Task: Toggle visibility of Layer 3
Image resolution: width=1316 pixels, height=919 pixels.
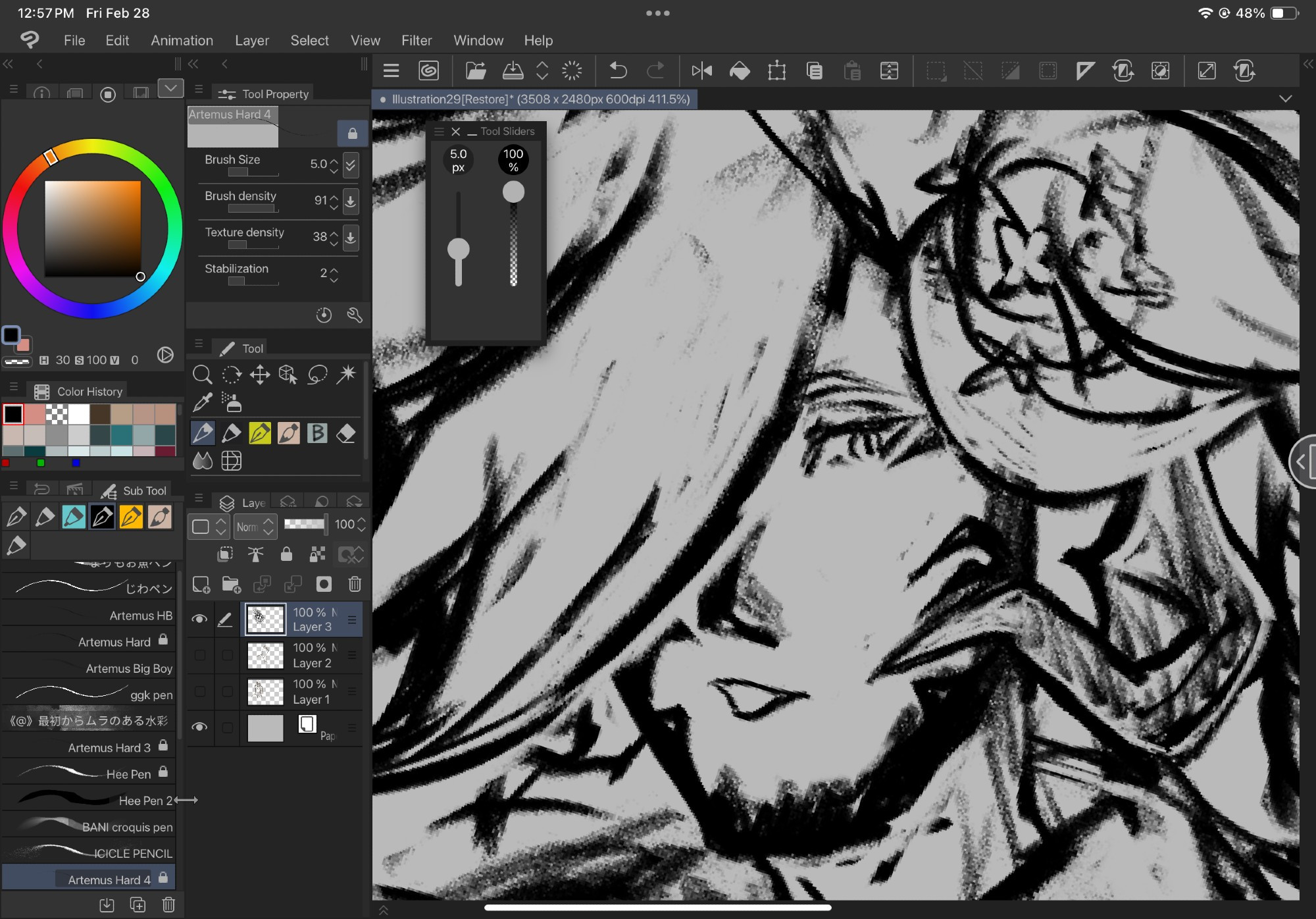Action: [199, 619]
